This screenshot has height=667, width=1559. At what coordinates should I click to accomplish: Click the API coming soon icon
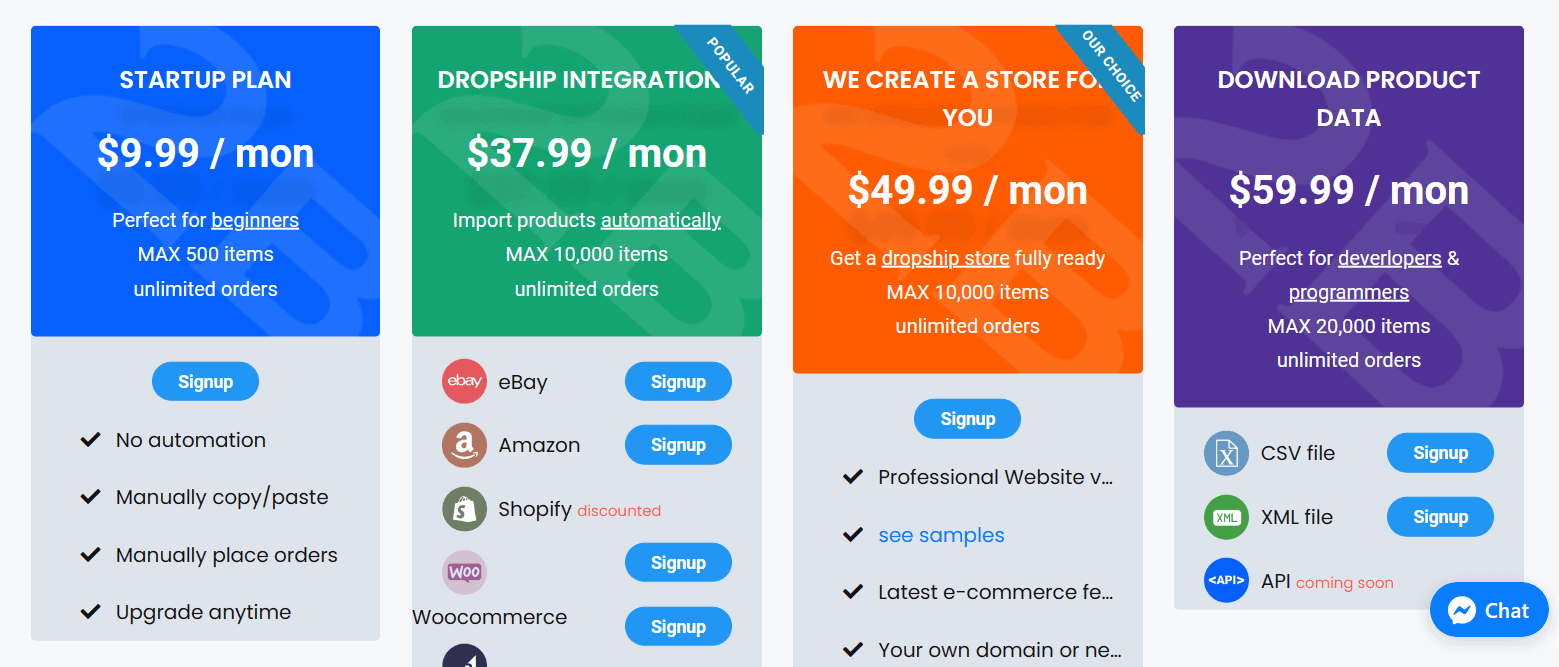1226,580
